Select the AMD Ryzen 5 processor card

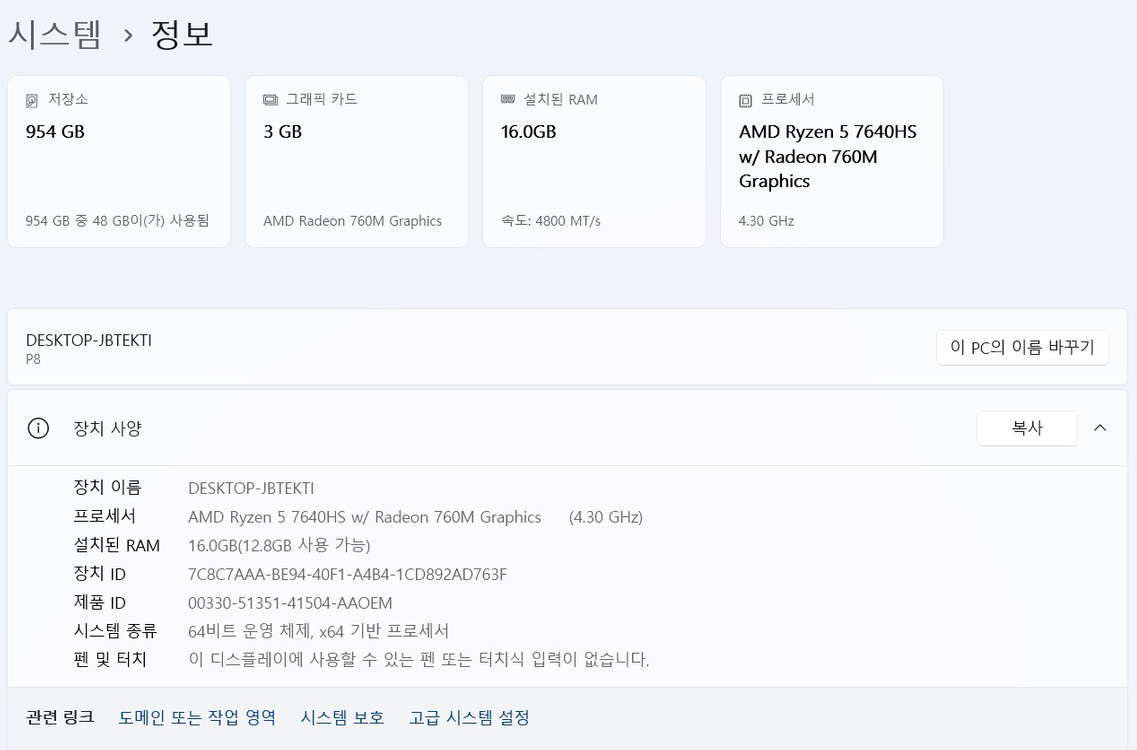832,161
